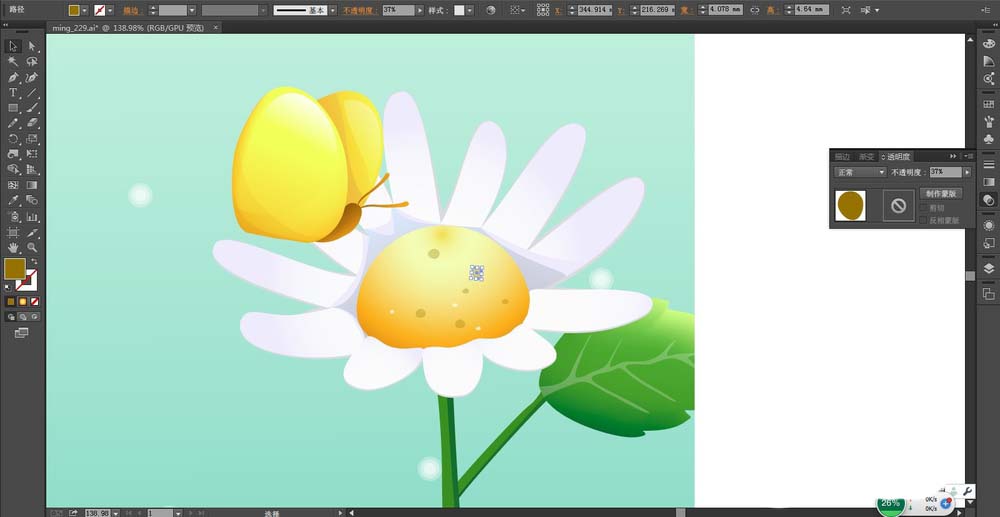Switch to the 描边 (Stroke) panel tab
The image size is (1000, 517).
pos(842,156)
